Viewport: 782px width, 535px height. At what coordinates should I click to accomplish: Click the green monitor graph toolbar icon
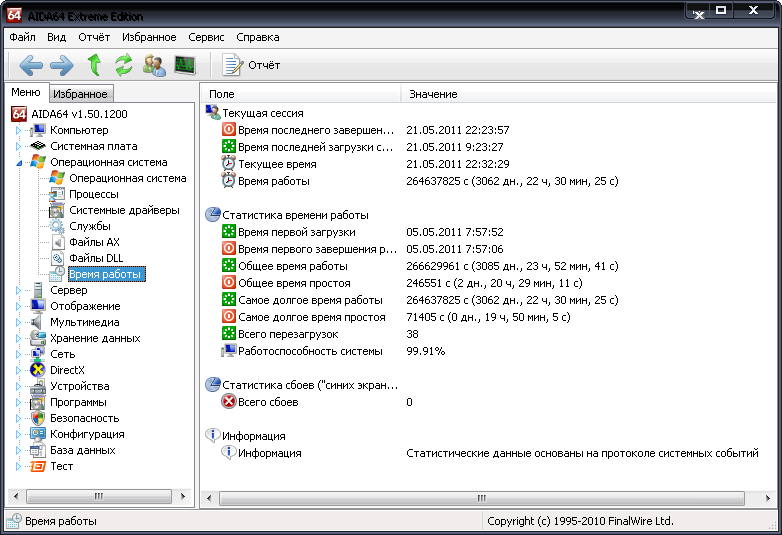click(x=185, y=65)
